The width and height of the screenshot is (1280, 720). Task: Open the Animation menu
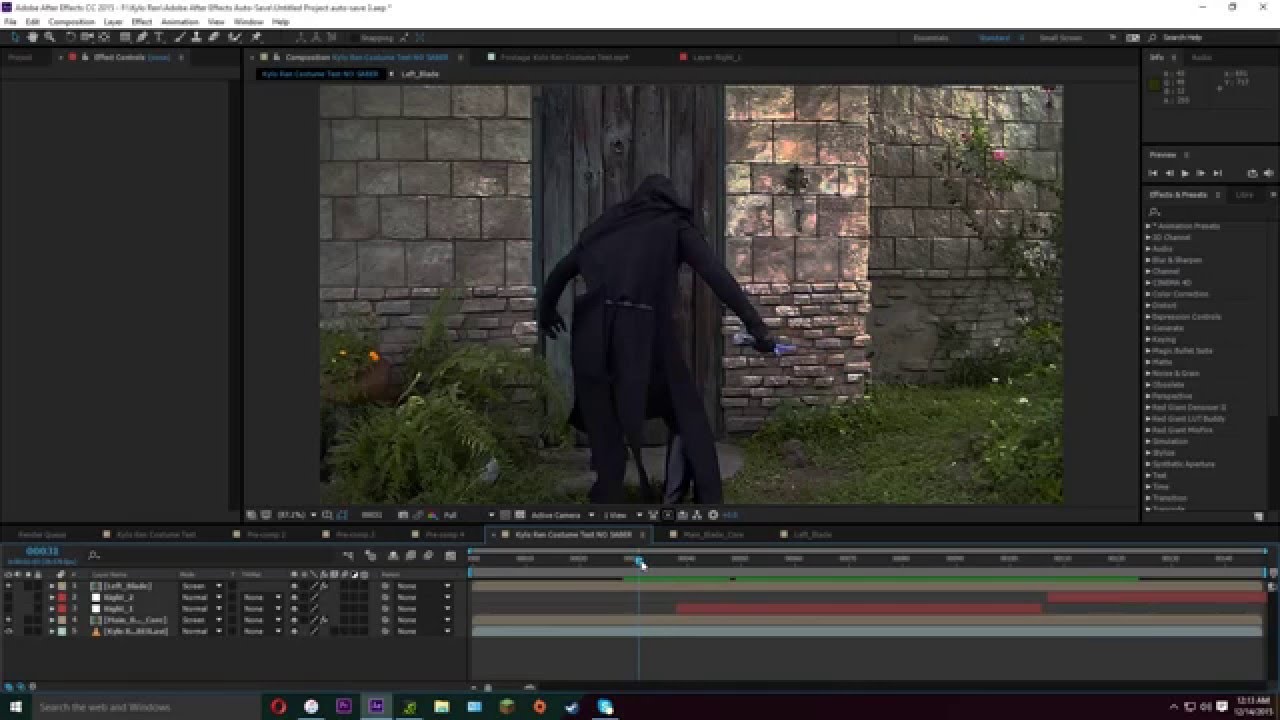click(x=180, y=21)
